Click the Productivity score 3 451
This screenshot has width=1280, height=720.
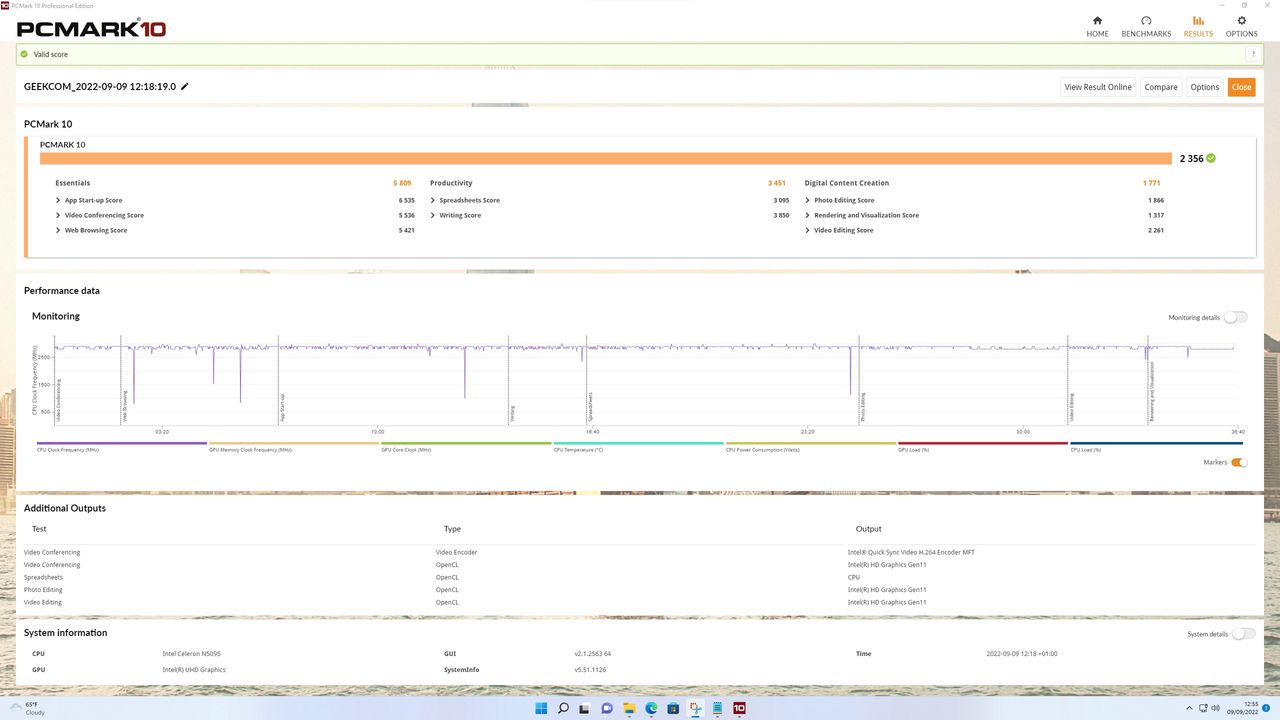coord(777,183)
